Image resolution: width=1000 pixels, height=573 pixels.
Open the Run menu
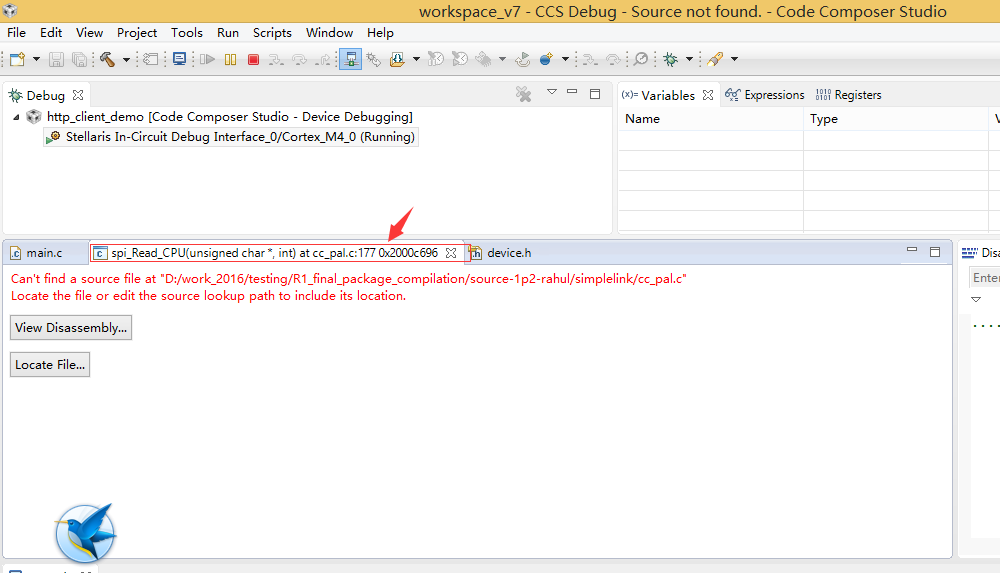point(228,33)
